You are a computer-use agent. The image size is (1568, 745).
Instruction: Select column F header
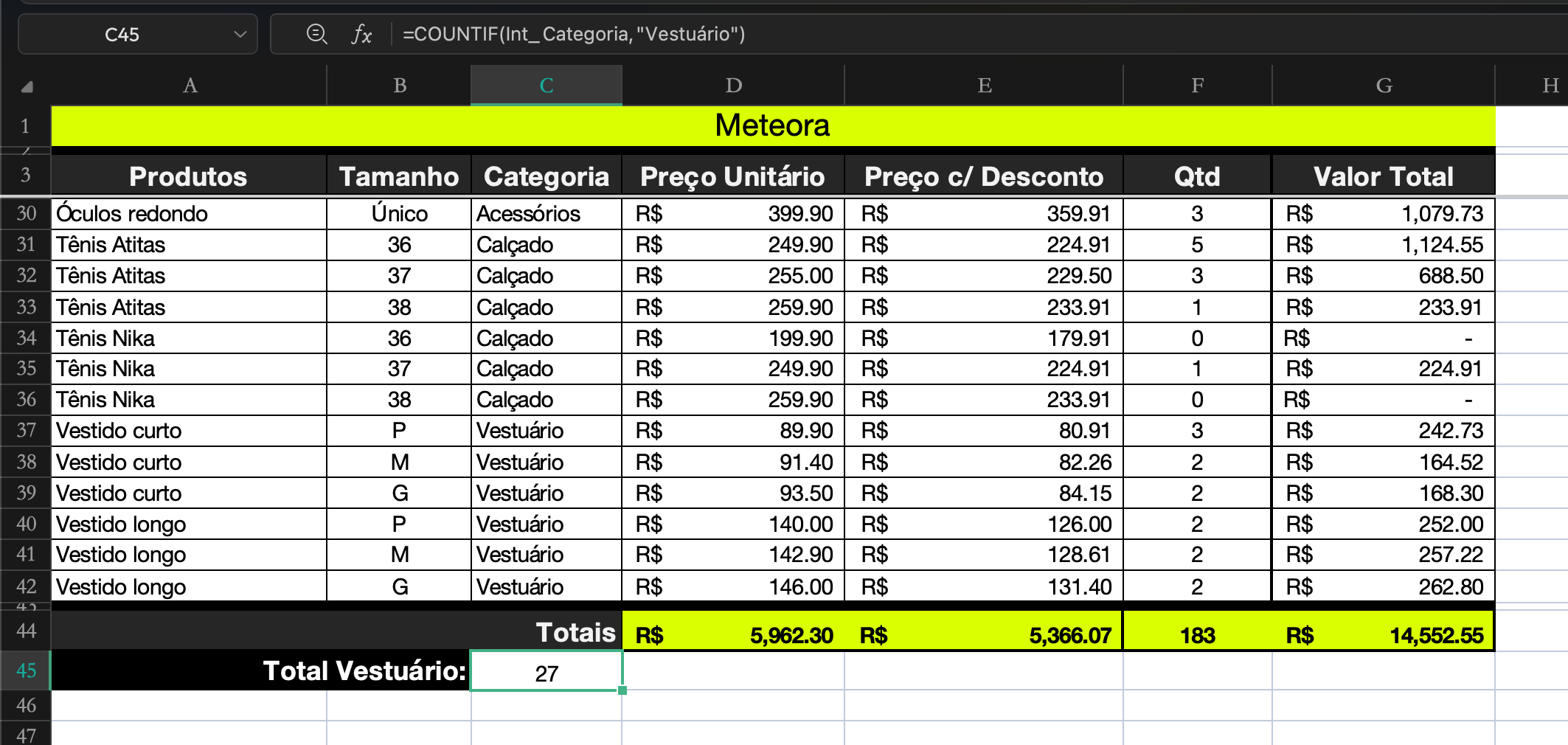1198,86
